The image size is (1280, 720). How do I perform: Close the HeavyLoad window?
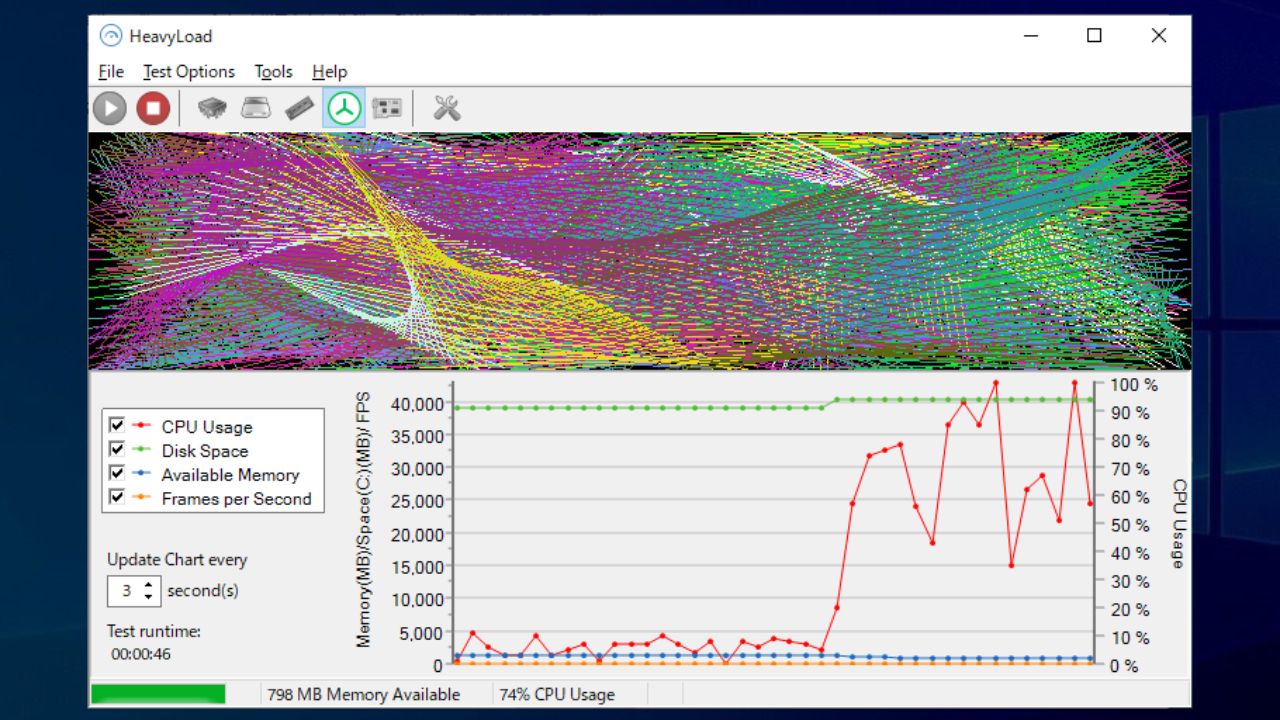pyautogui.click(x=1159, y=36)
